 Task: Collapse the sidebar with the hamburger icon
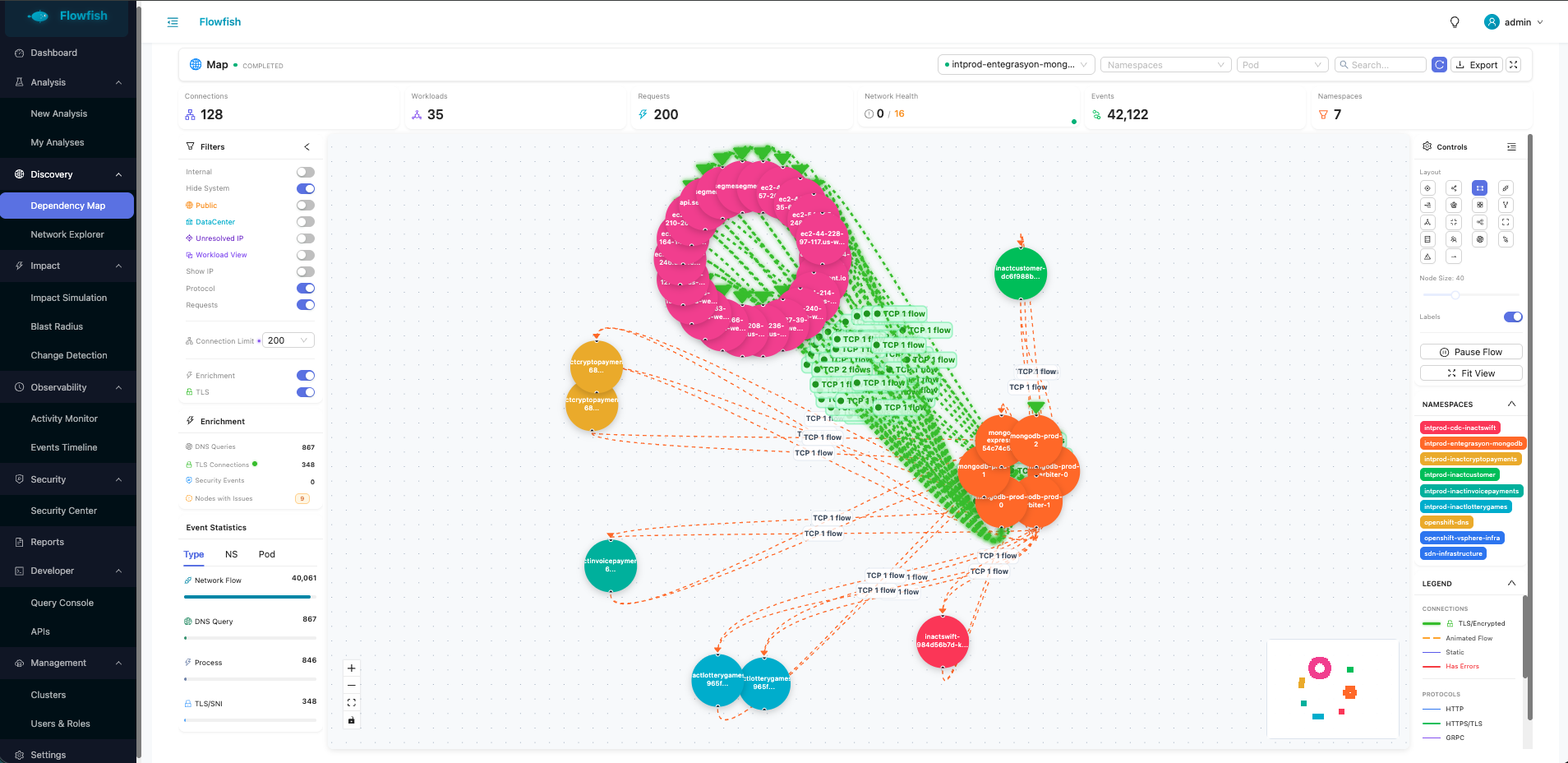[x=173, y=22]
